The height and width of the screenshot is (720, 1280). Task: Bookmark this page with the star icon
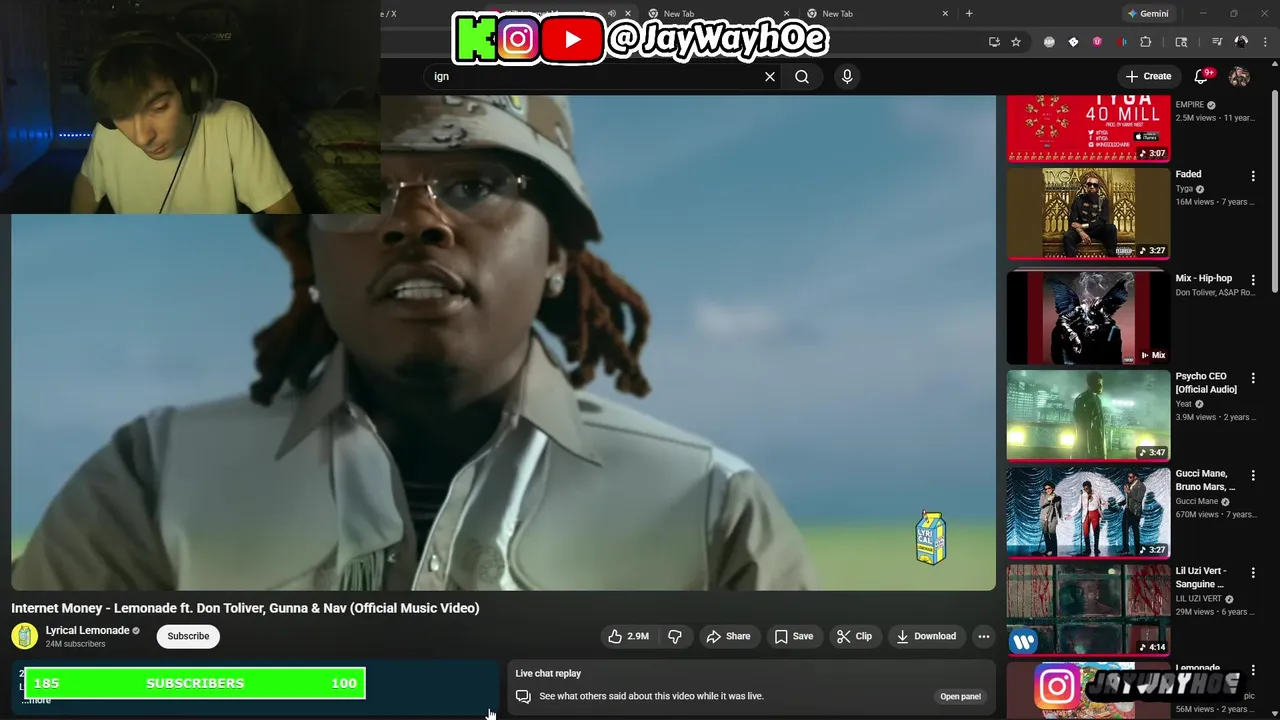tap(1016, 42)
